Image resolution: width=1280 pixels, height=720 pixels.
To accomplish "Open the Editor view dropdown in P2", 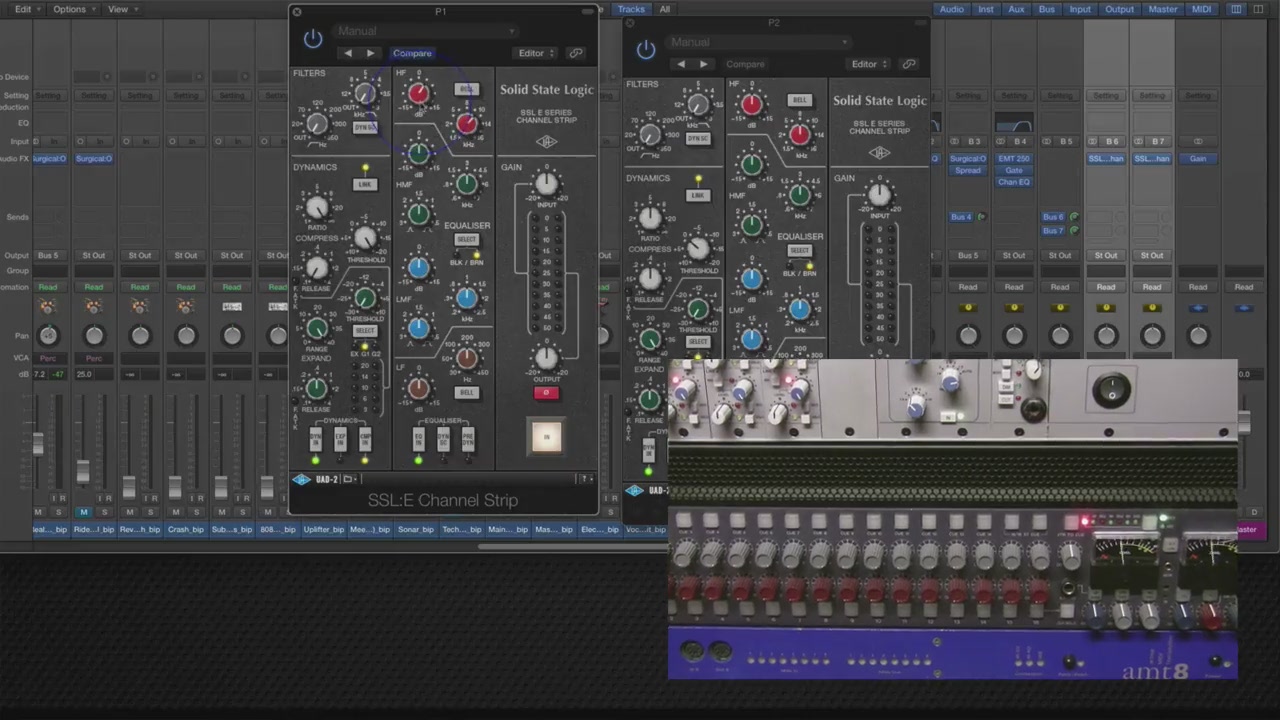I will [x=869, y=64].
